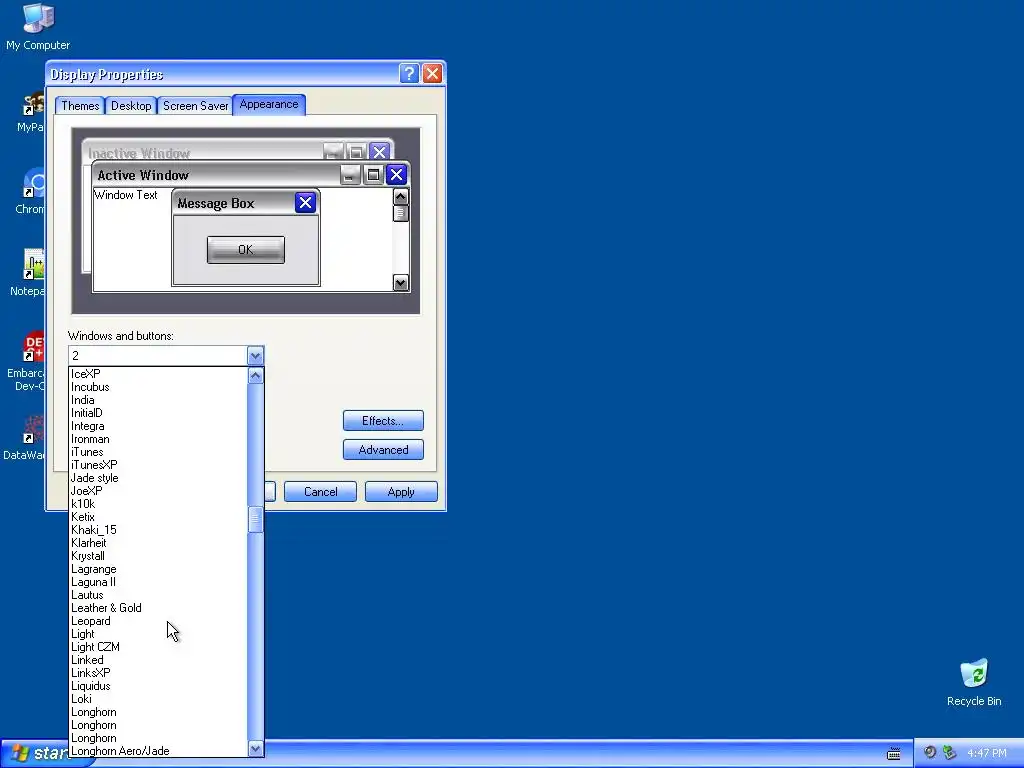1024x768 pixels.
Task: Choose LinksXP from the list
Action: point(158,673)
